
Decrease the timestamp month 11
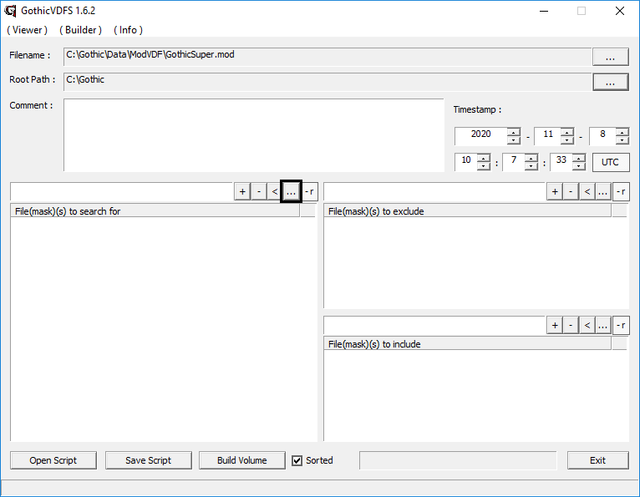click(x=567, y=140)
